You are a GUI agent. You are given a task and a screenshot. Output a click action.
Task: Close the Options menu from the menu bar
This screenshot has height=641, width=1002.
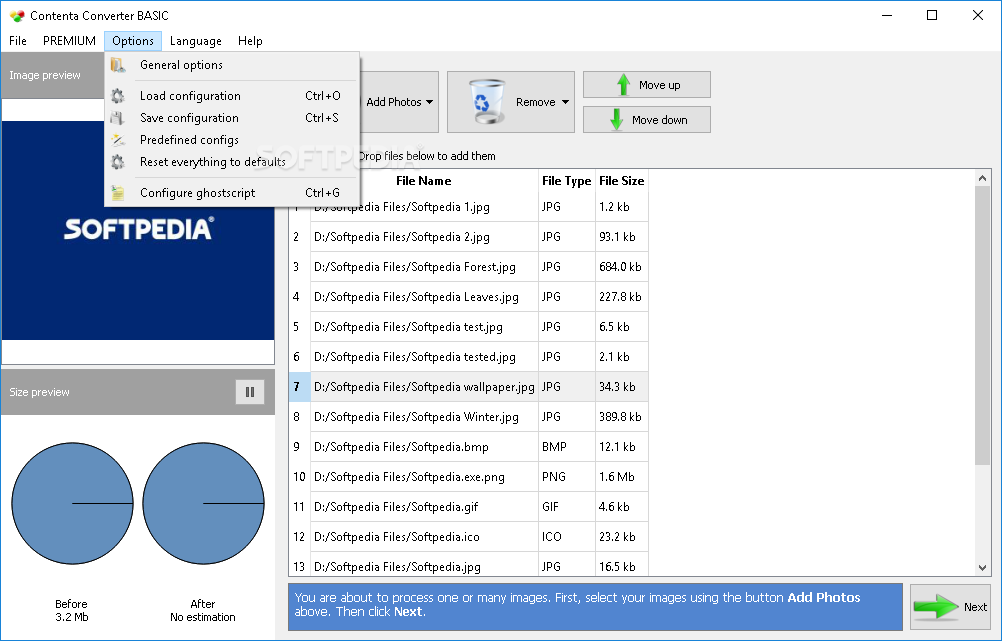click(x=133, y=41)
